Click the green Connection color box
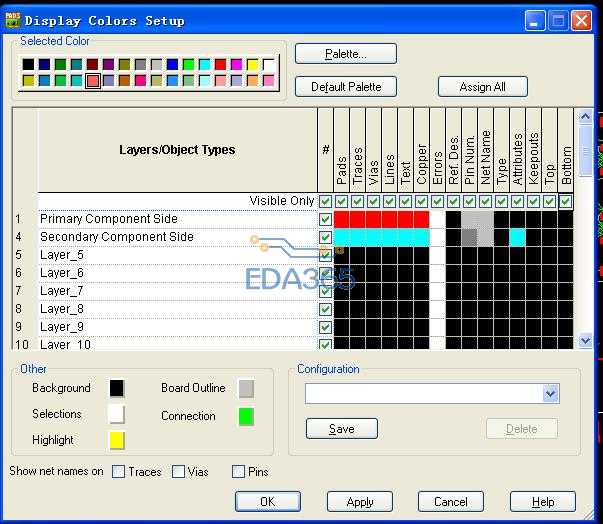The height and width of the screenshot is (524, 603). pyautogui.click(x=246, y=416)
